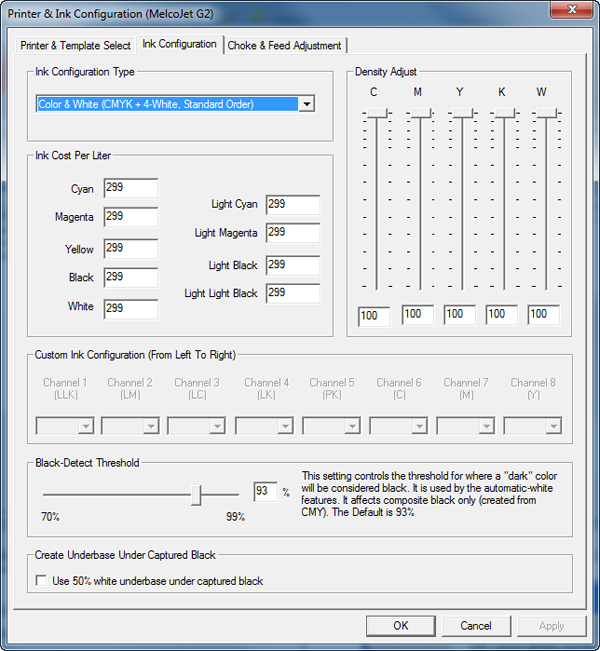This screenshot has width=600, height=651.
Task: Click the C density value box
Action: click(x=374, y=316)
